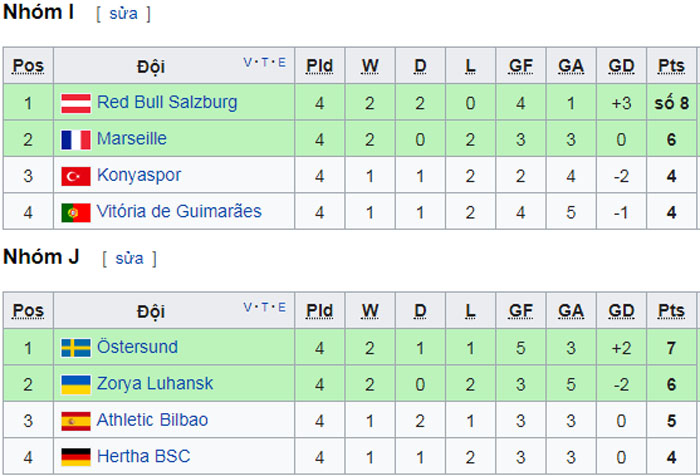Click the Sweden flag beside Östersund
The image size is (700, 476).
[76, 348]
